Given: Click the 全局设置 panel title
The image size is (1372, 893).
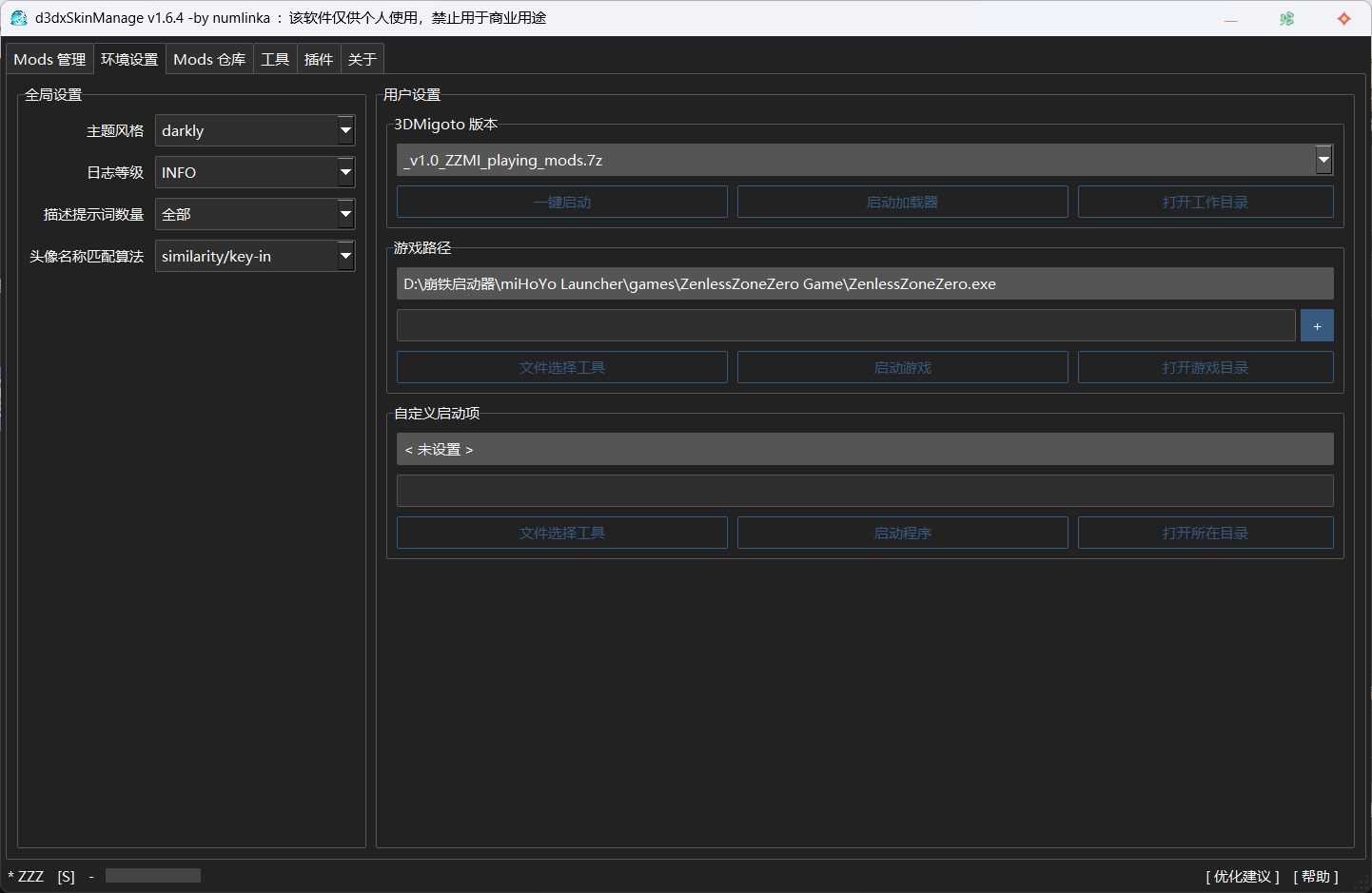Looking at the screenshot, I should [x=53, y=94].
